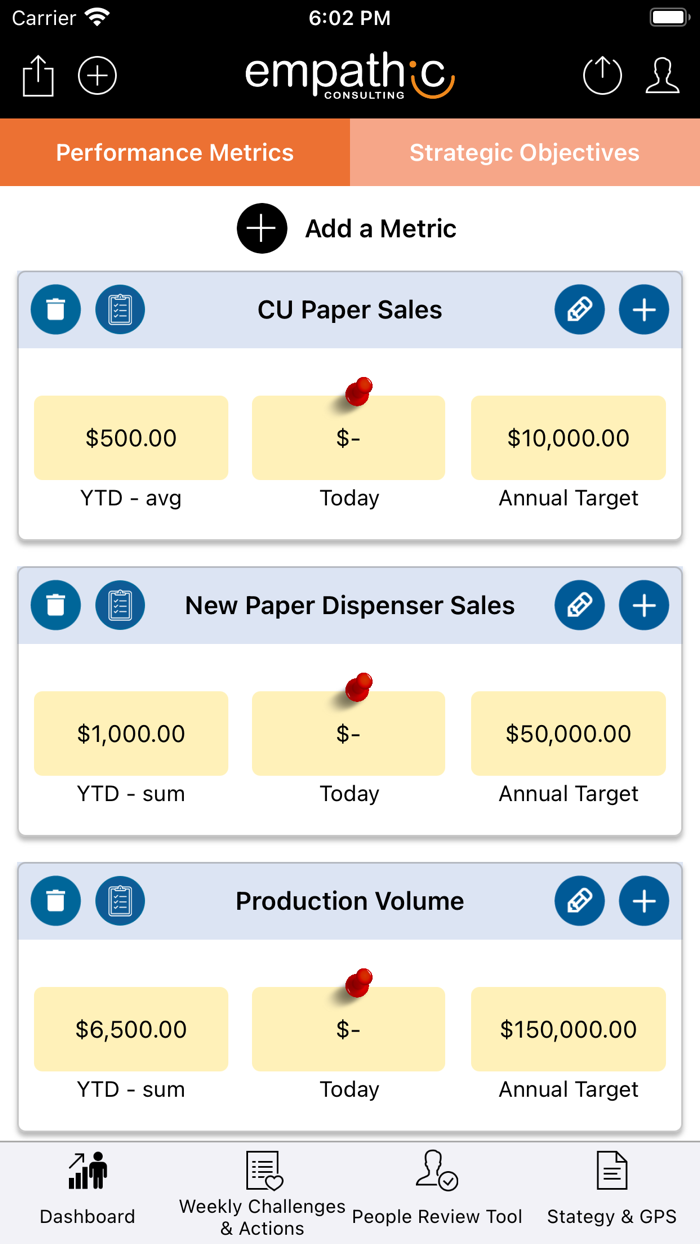This screenshot has height=1244, width=700.
Task: Add an entry to CU Paper Sales
Action: tap(644, 310)
